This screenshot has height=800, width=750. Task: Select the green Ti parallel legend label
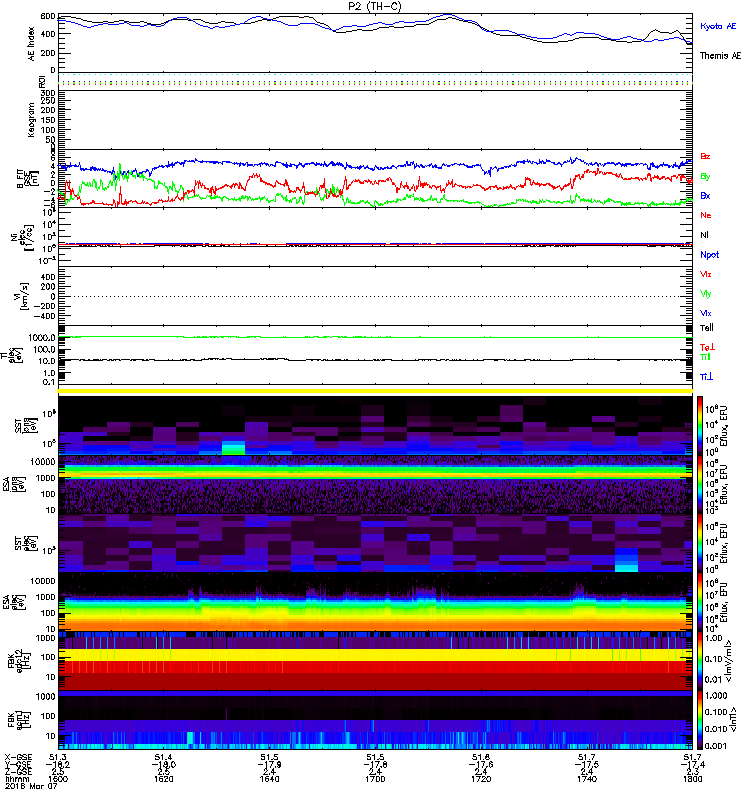point(705,357)
